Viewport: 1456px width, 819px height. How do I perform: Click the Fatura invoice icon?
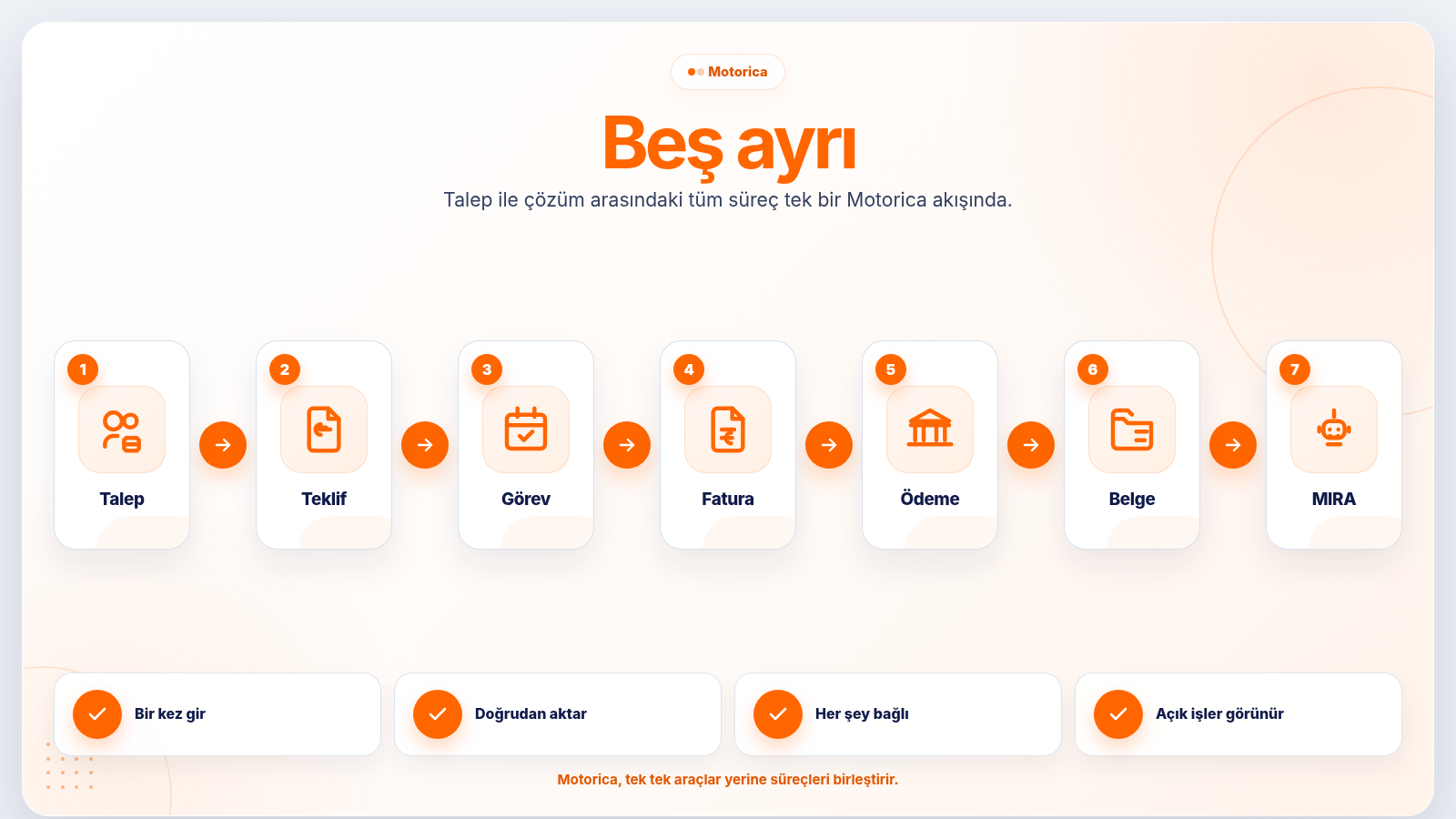tap(728, 430)
